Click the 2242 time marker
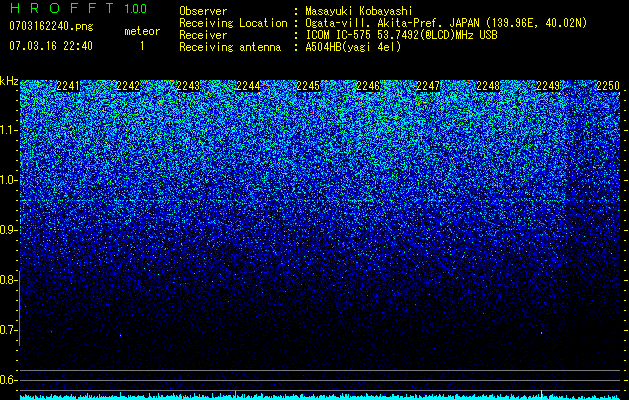The width and height of the screenshot is (629, 400). click(x=128, y=86)
